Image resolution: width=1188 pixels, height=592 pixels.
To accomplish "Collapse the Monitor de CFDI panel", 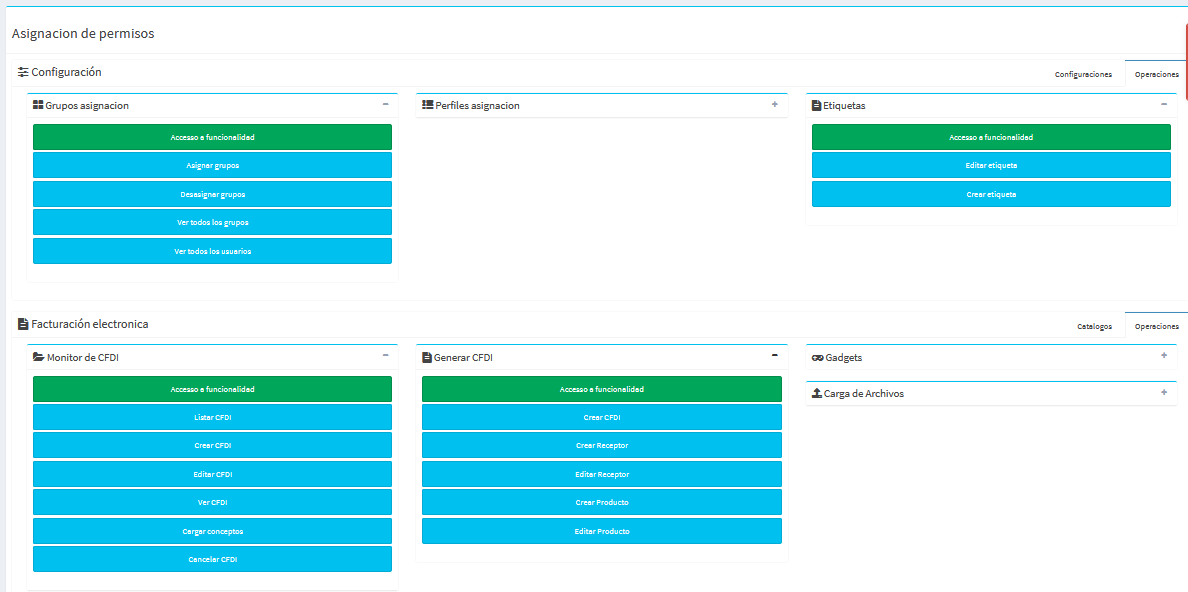I will tap(385, 355).
